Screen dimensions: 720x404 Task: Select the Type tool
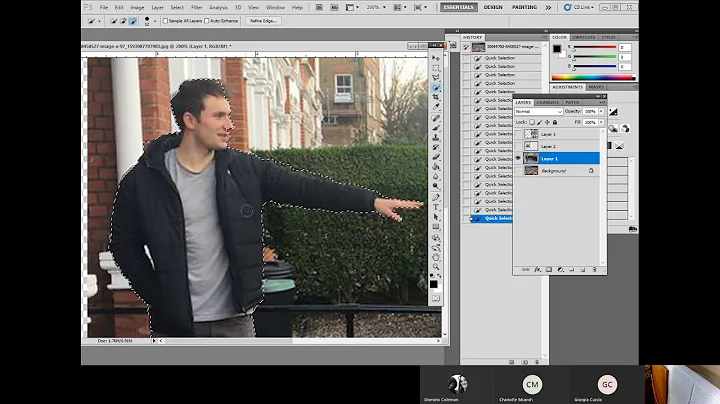(x=436, y=207)
